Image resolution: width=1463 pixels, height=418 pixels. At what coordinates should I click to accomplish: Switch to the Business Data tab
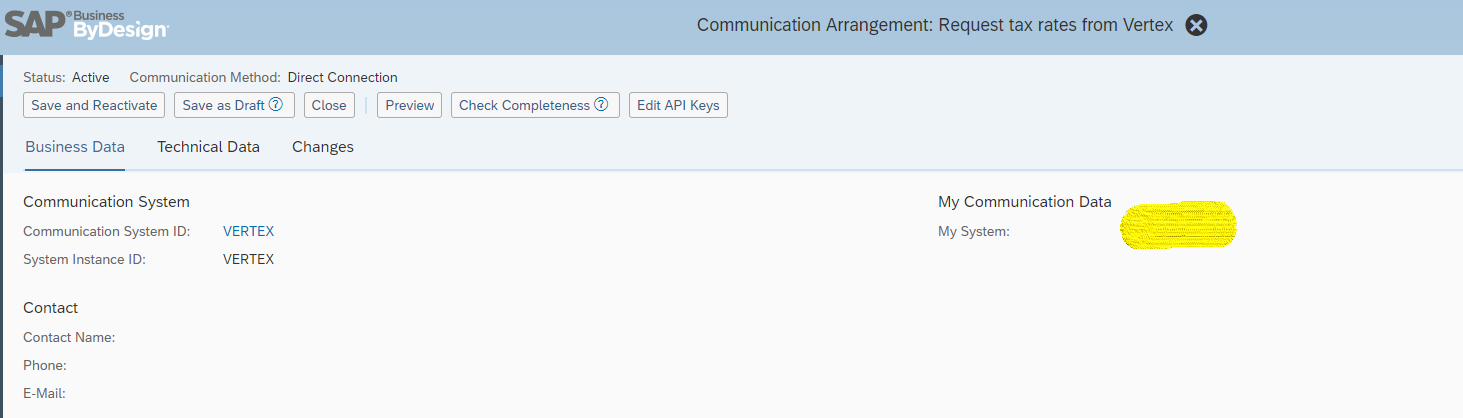tap(75, 147)
